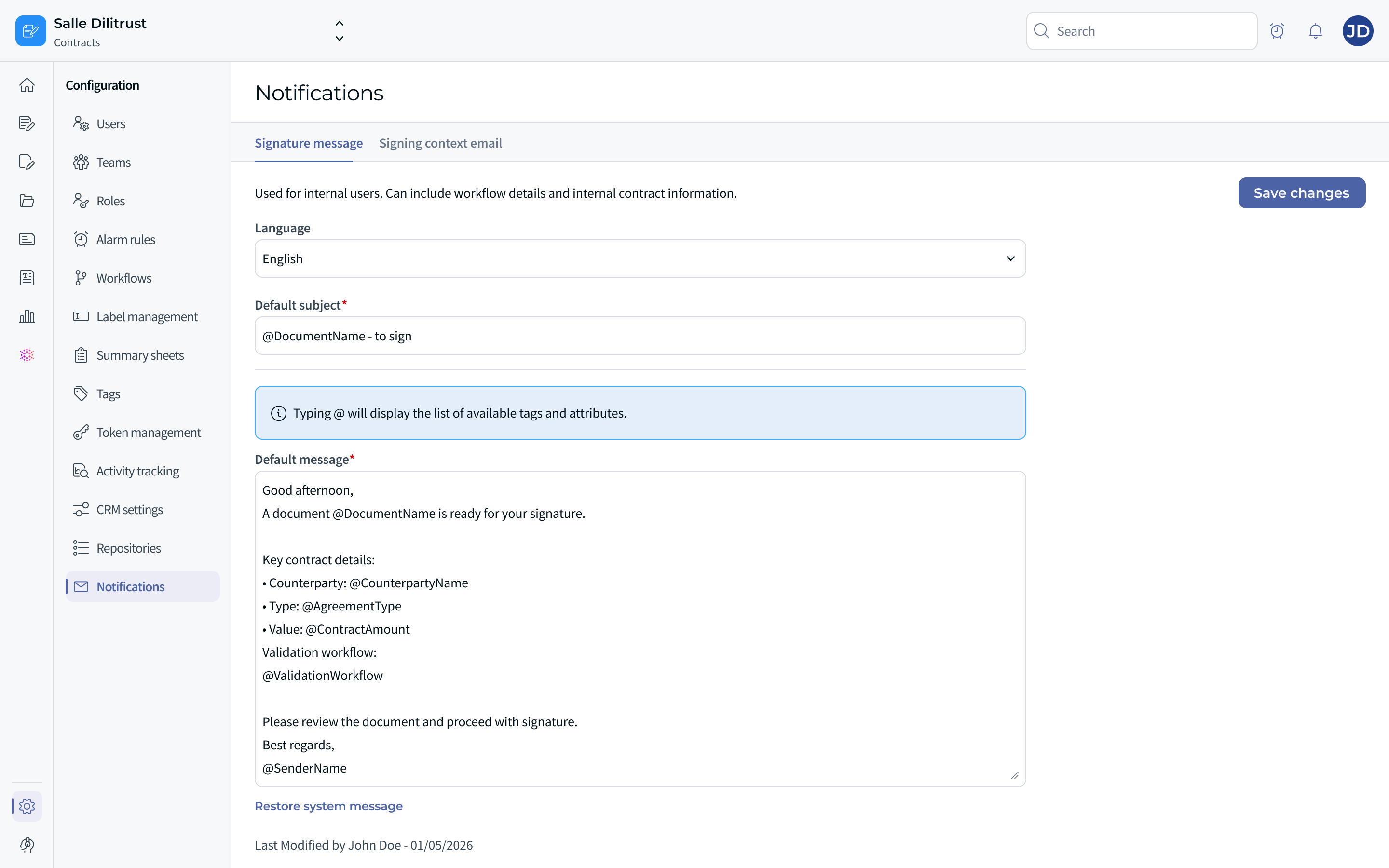
Task: Open the list form icon in left rail
Action: point(27,239)
